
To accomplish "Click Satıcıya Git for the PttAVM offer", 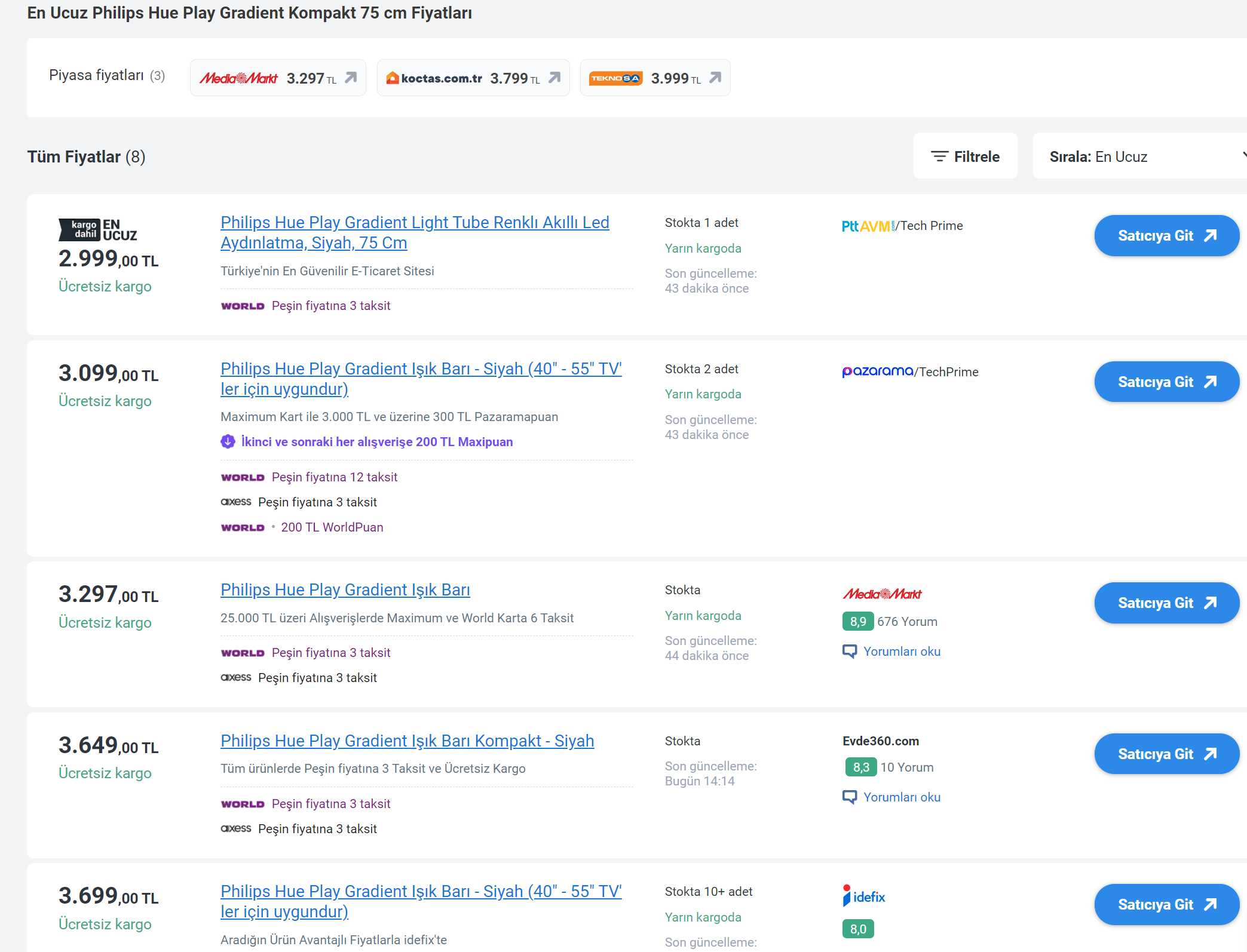I will point(1166,236).
